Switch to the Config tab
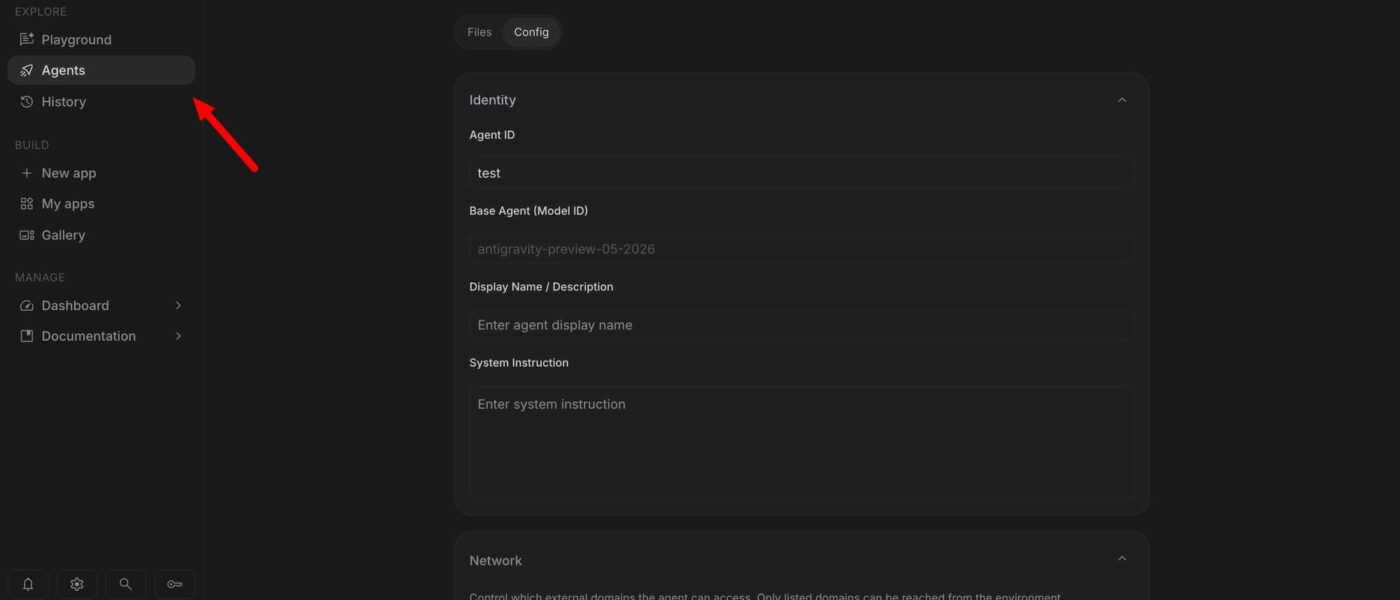The width and height of the screenshot is (1400, 600). pyautogui.click(x=531, y=32)
